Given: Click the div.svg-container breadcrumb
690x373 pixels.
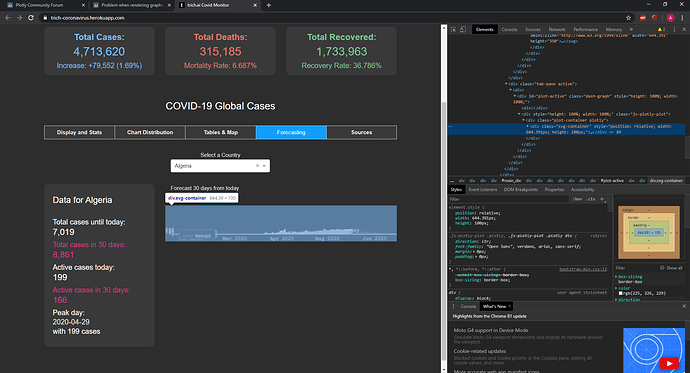Looking at the screenshot, I should click(x=666, y=180).
